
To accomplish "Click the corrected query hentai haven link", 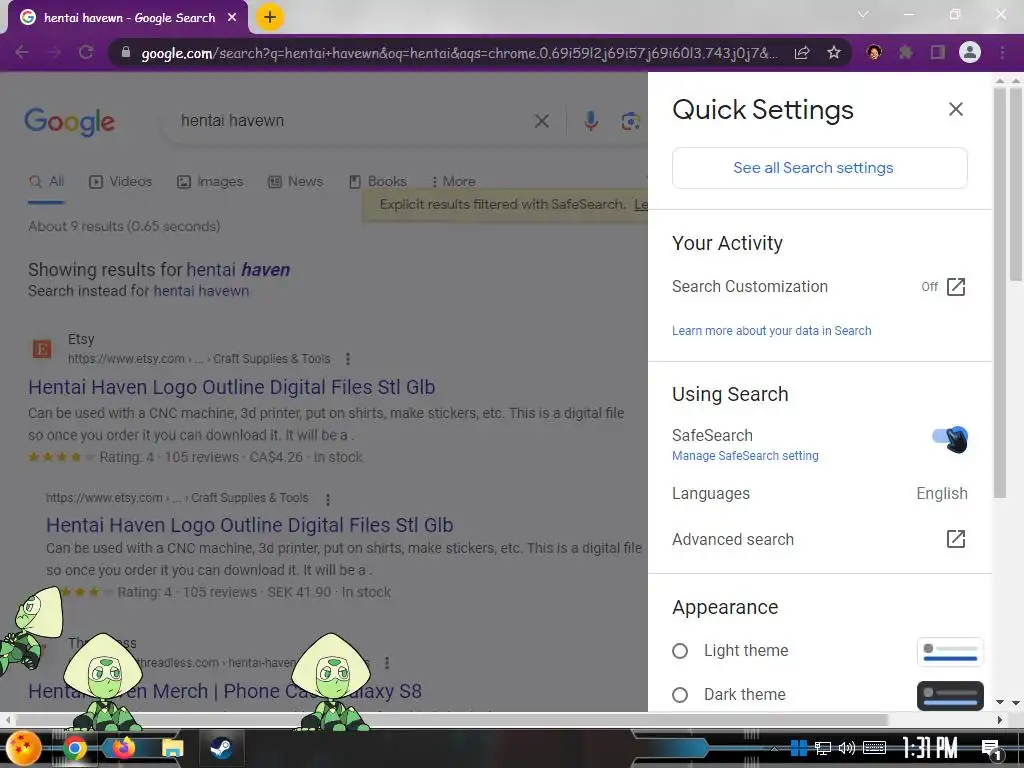I will 238,270.
